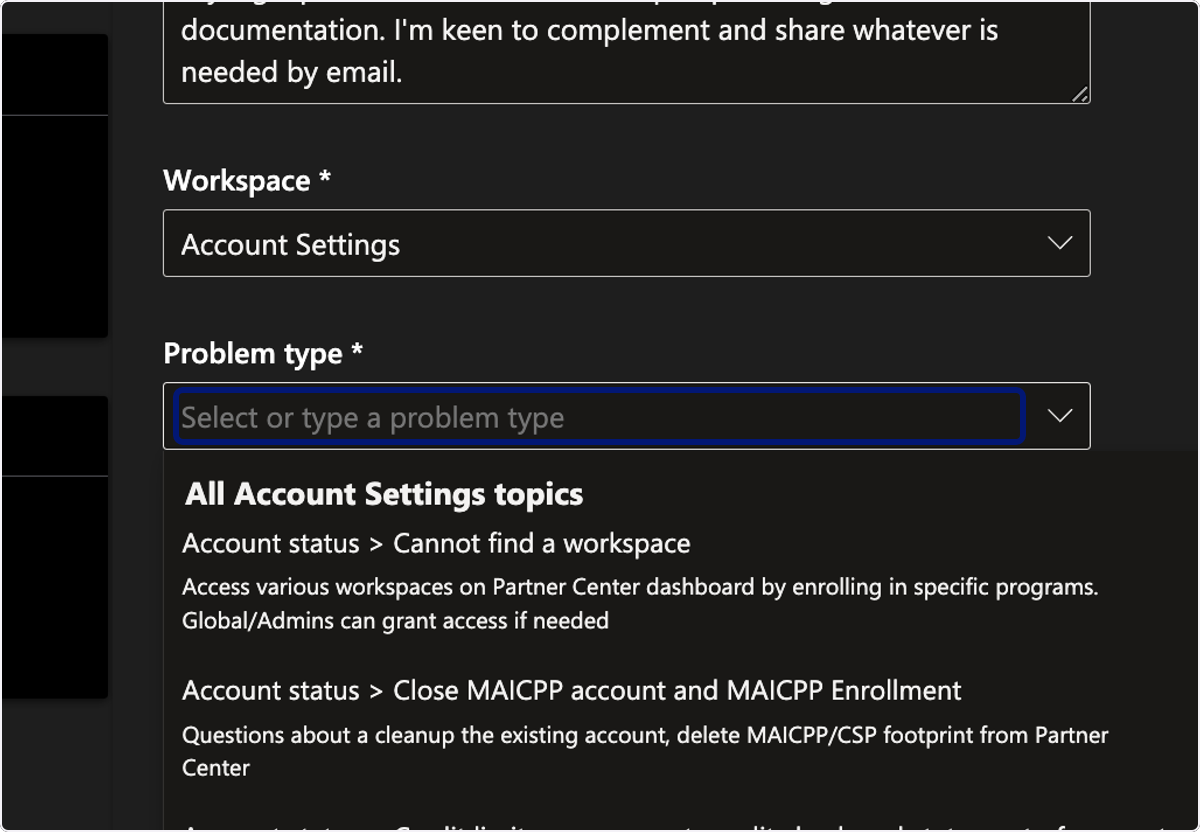The image size is (1200, 832).
Task: Grab the text area resize handle
Action: point(1080,94)
